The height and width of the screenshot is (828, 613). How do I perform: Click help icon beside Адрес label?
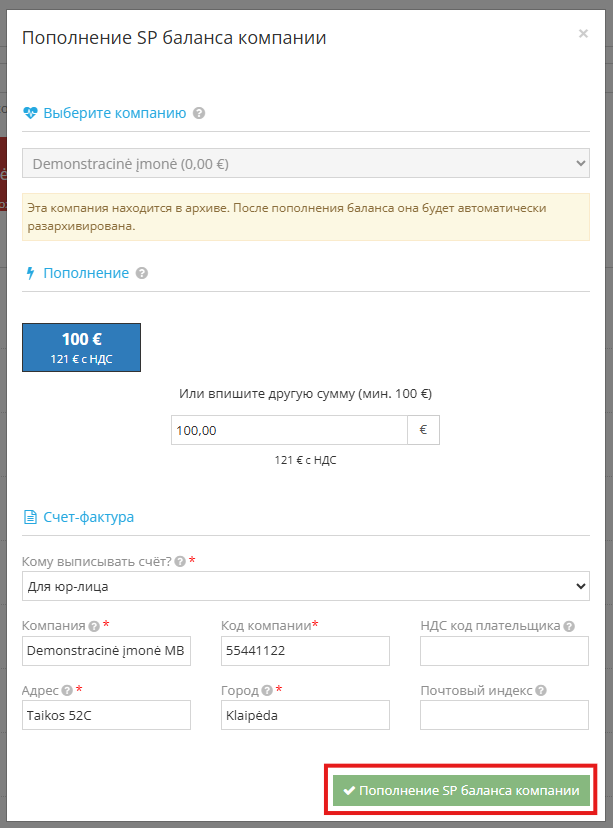[x=67, y=690]
